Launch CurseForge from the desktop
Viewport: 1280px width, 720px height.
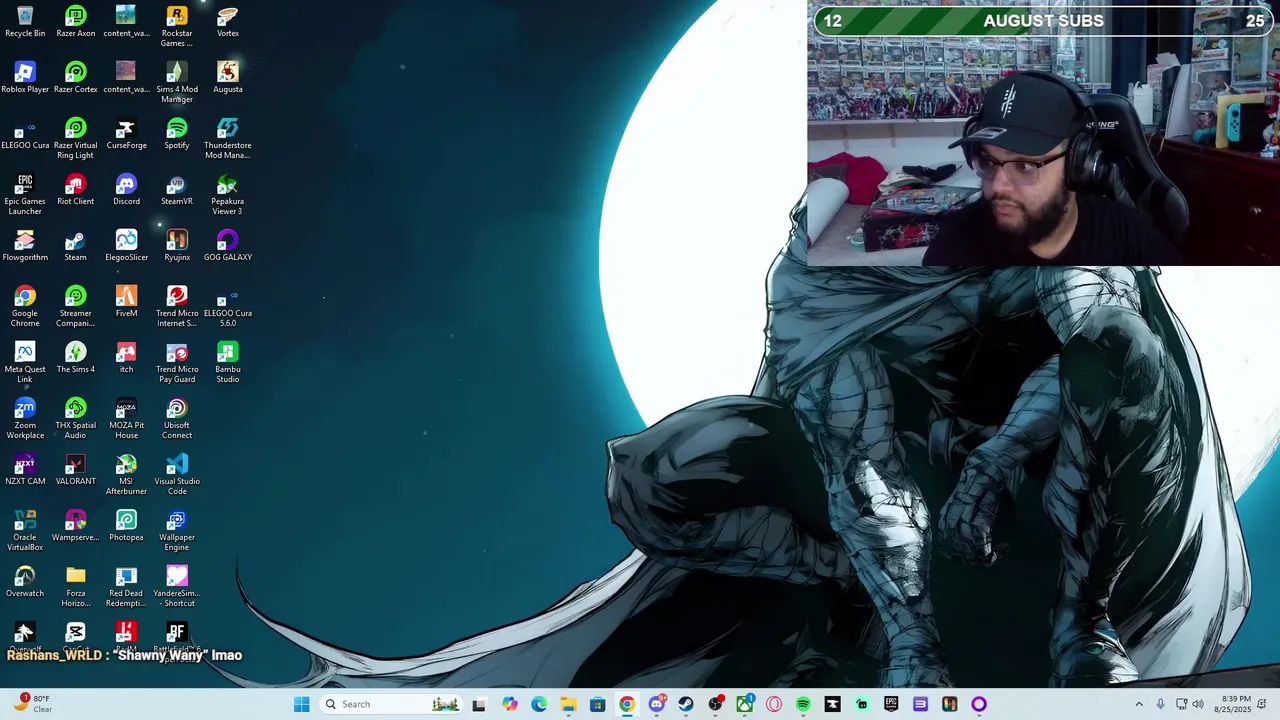pyautogui.click(x=126, y=134)
